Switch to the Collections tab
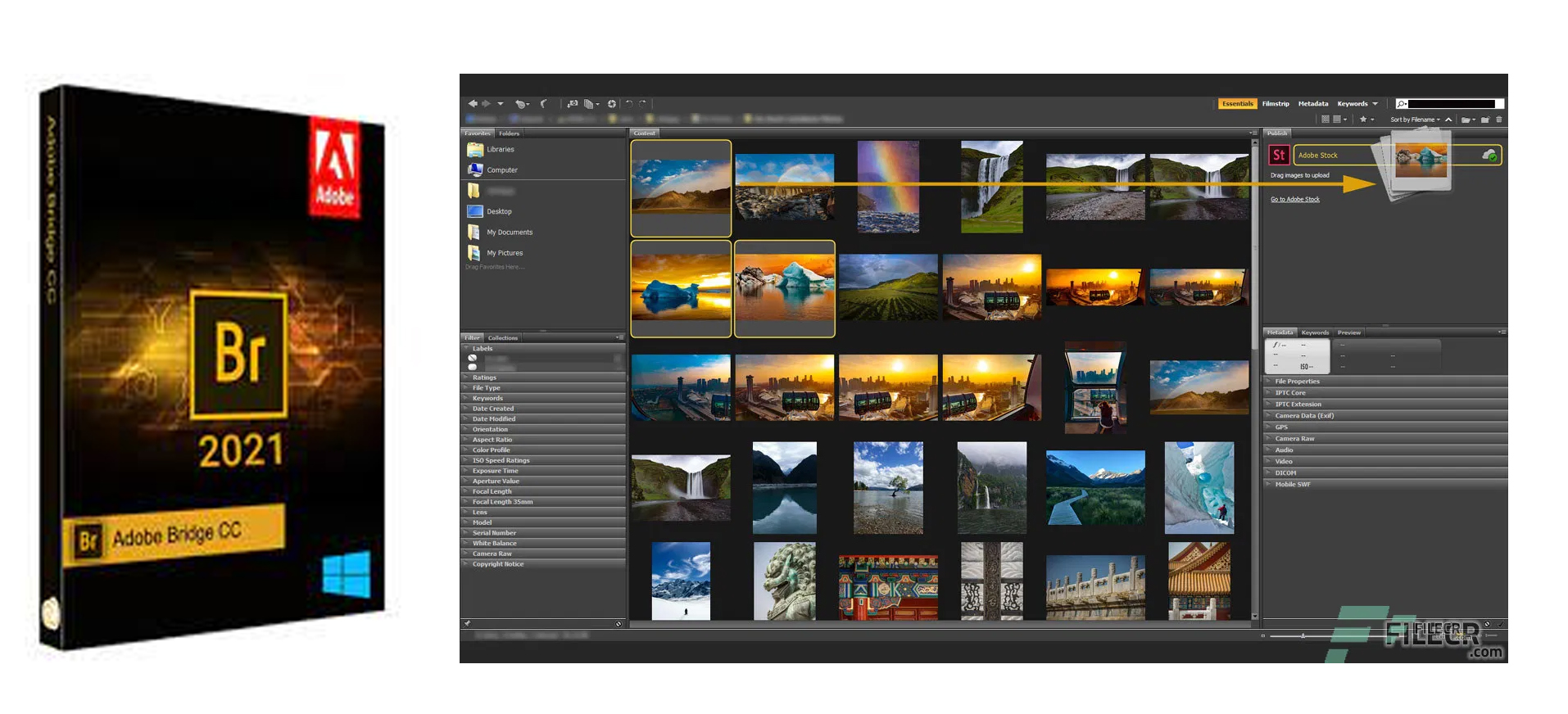Image resolution: width=1568 pixels, height=714 pixels. [x=502, y=338]
